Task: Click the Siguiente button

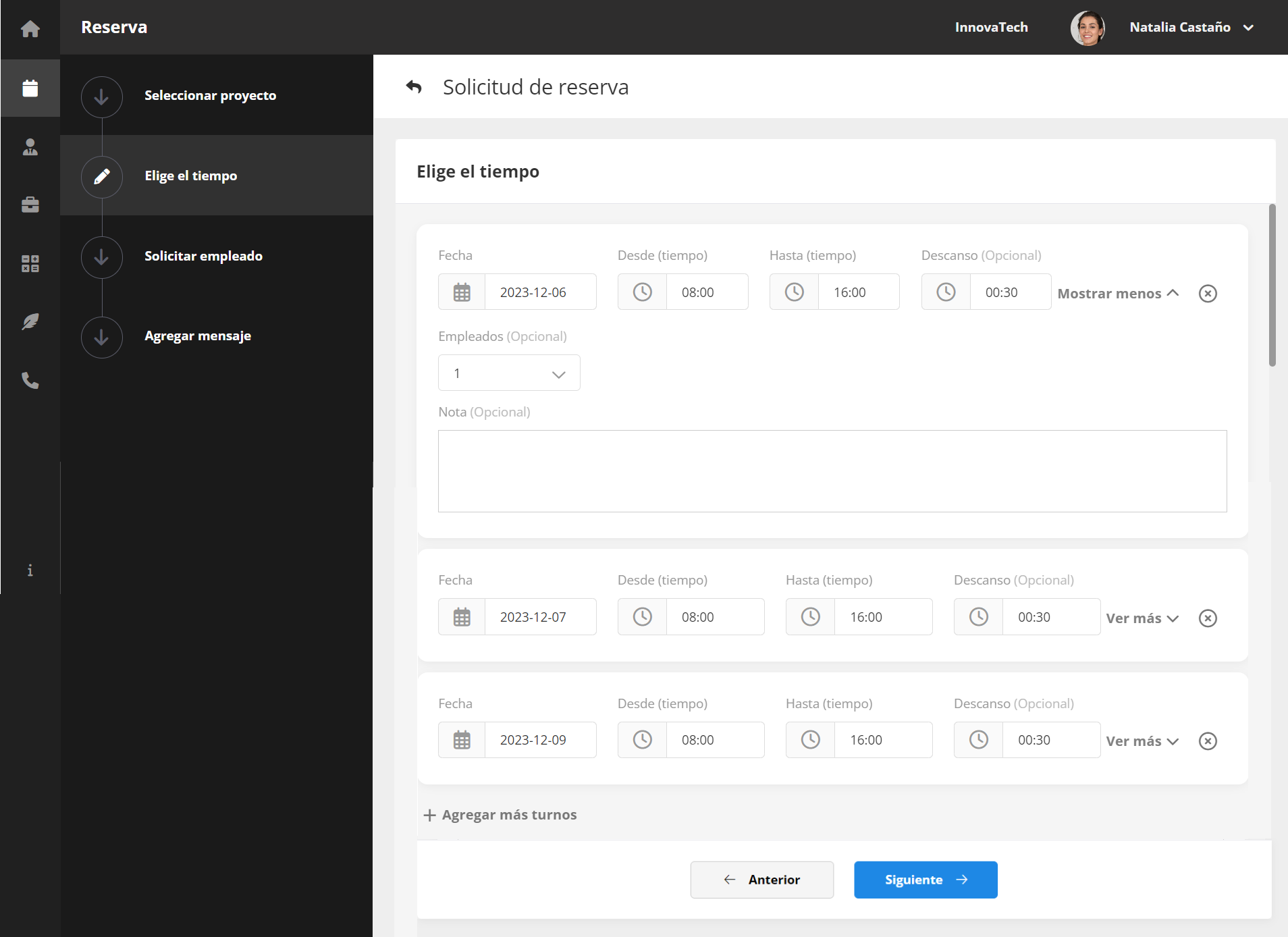Action: coord(925,880)
